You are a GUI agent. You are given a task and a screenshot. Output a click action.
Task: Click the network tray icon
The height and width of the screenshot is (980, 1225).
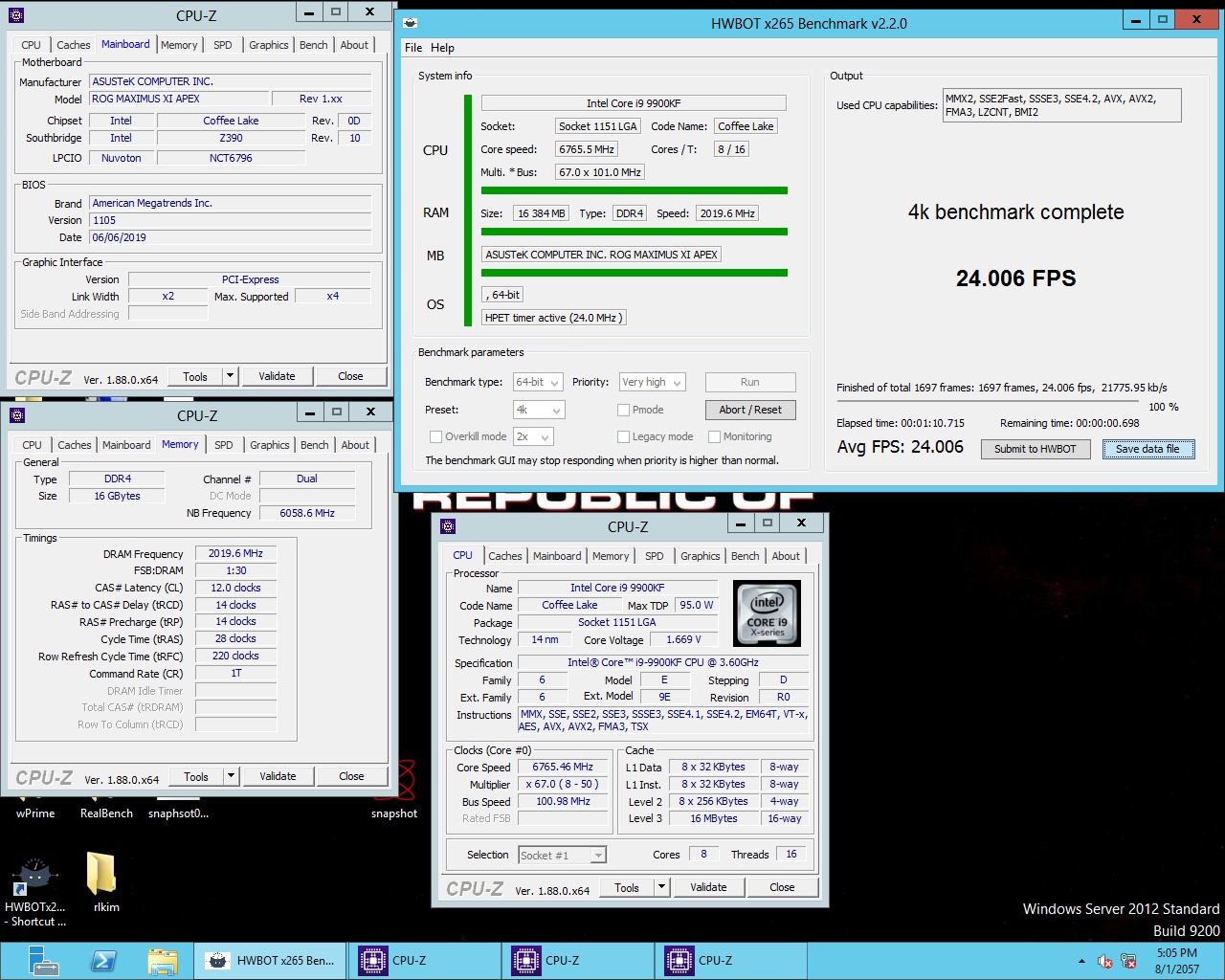click(x=1128, y=961)
